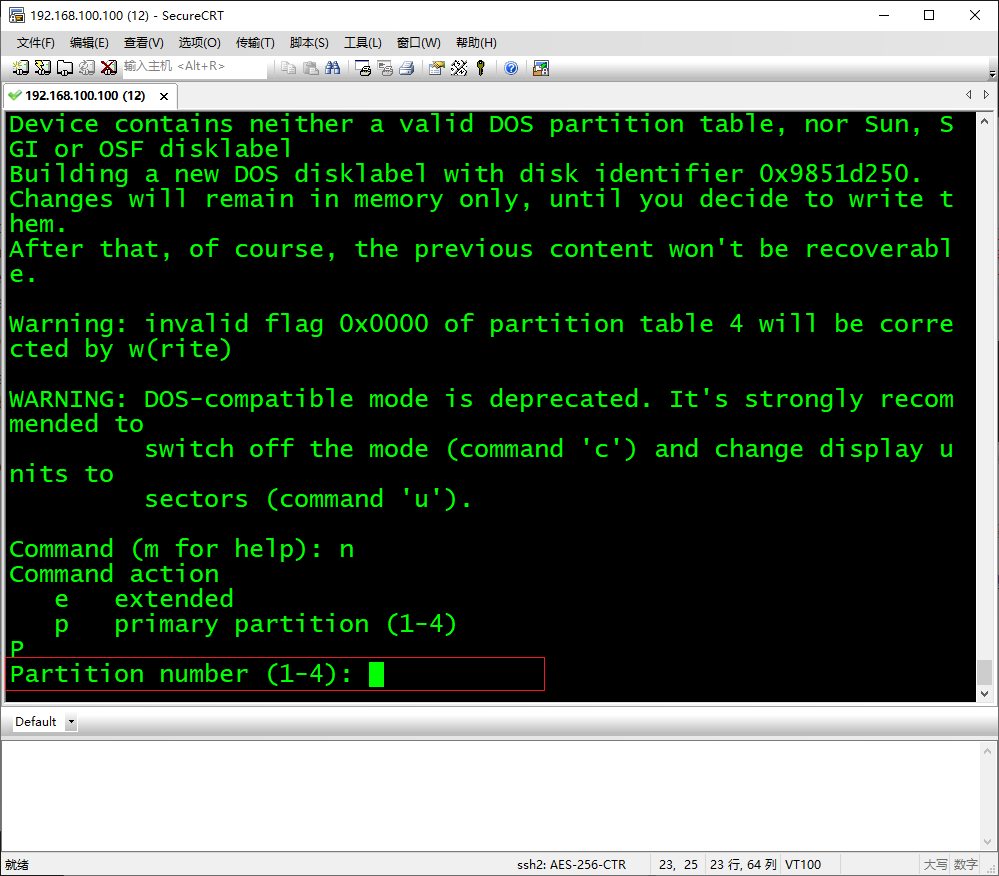Click inside the chat window input area
Image resolution: width=999 pixels, height=876 pixels.
tap(489, 795)
